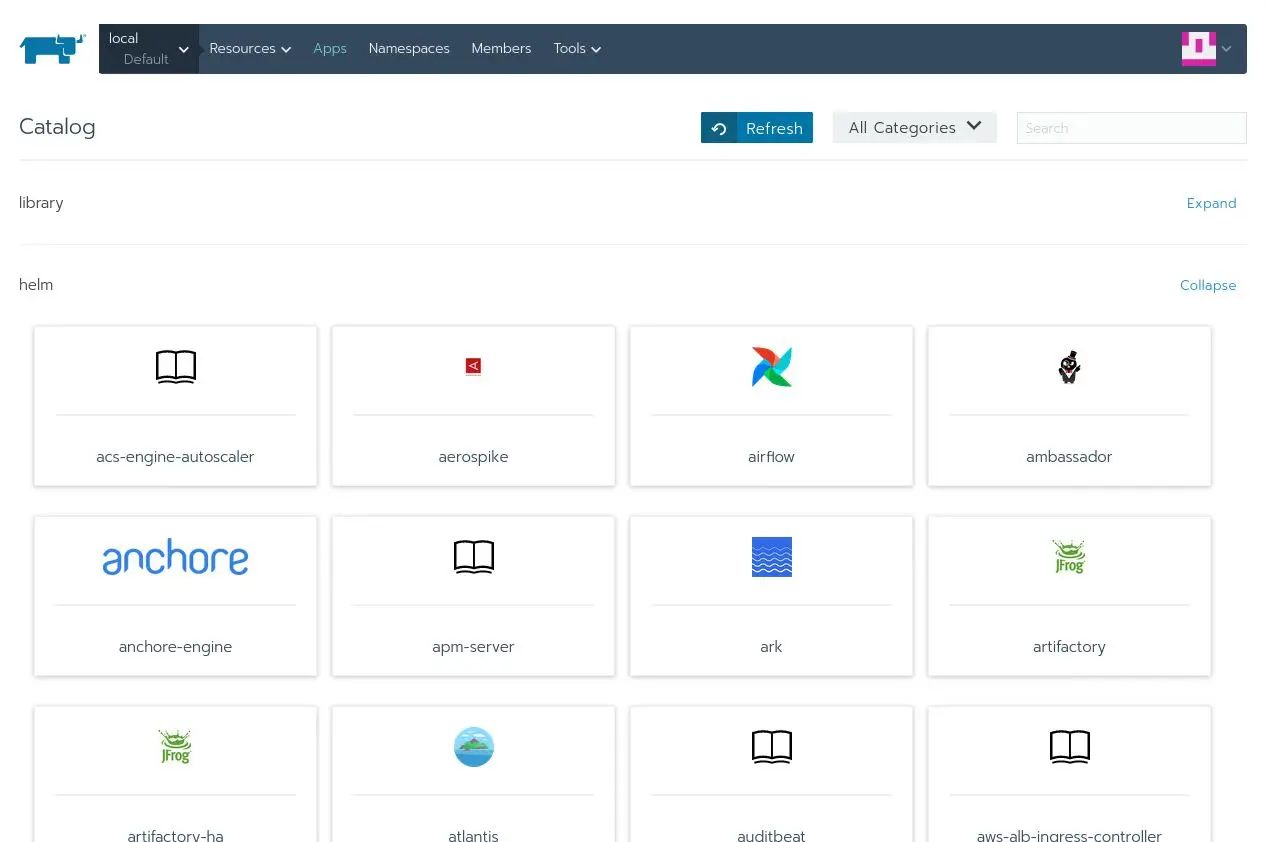Click the helm section title
1267x842 pixels.
click(x=36, y=284)
